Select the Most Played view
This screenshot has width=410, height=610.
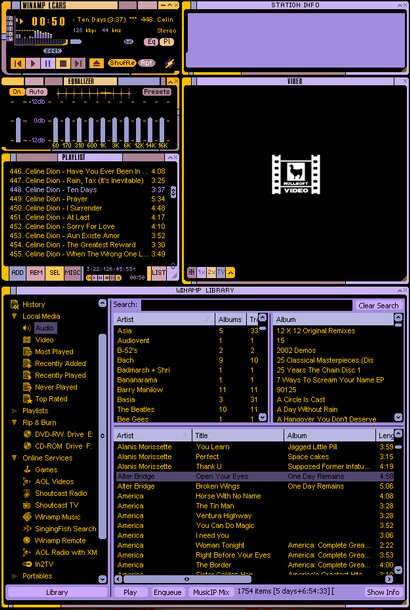click(54, 352)
